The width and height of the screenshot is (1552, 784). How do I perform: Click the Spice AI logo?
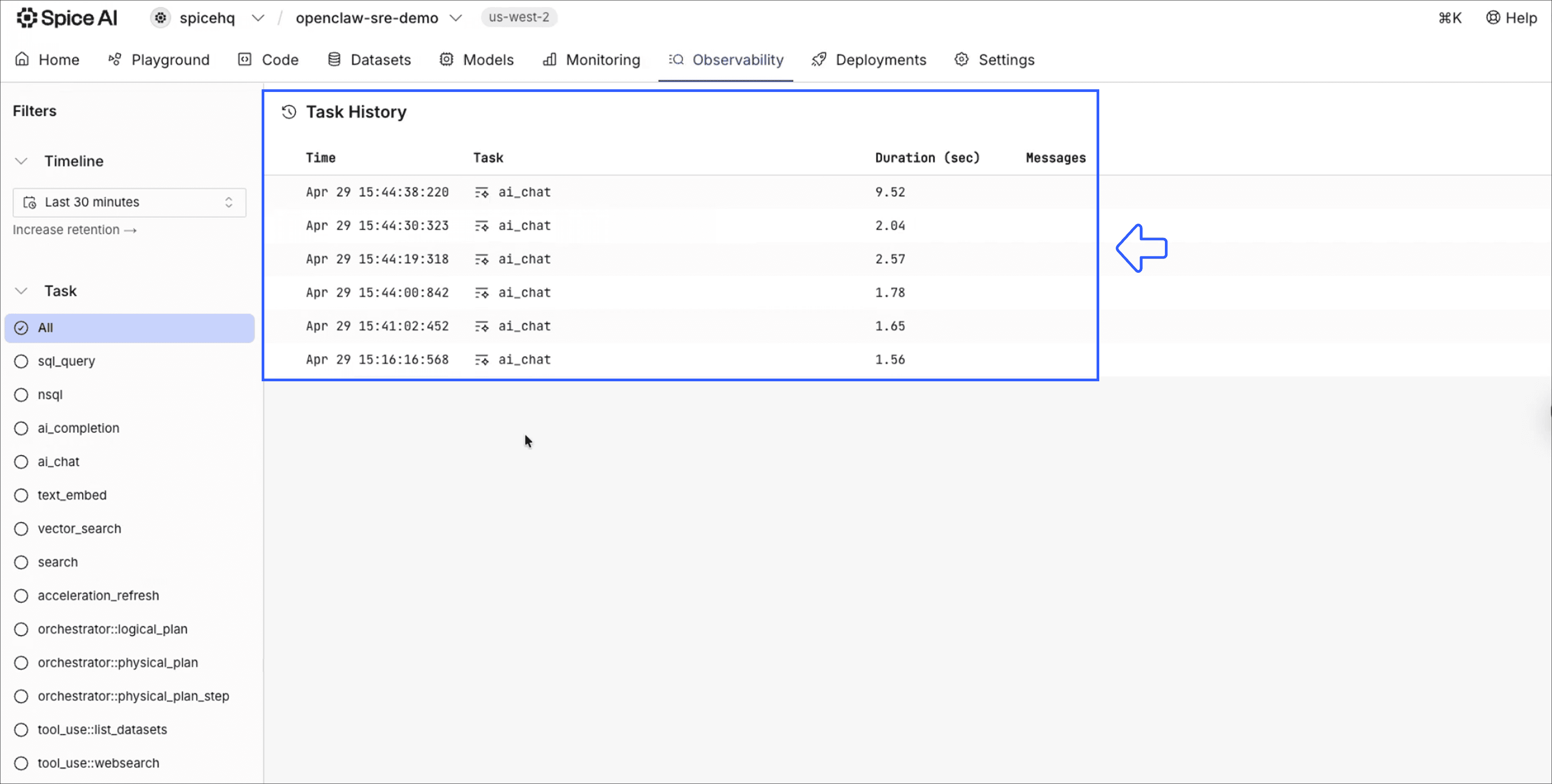click(66, 18)
